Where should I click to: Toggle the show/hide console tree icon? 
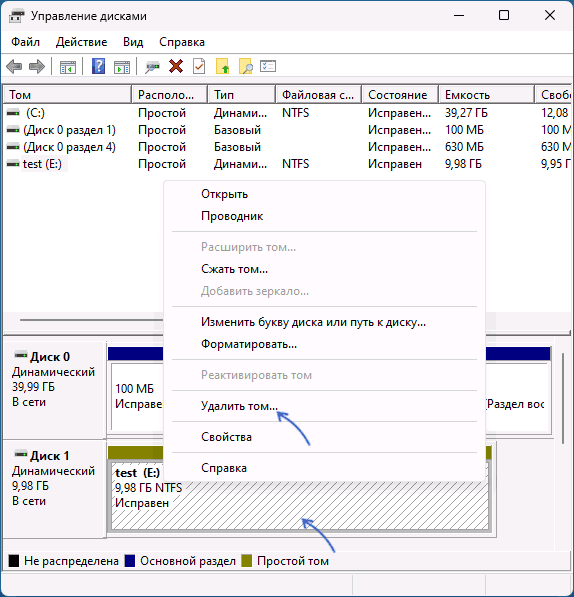pyautogui.click(x=68, y=67)
